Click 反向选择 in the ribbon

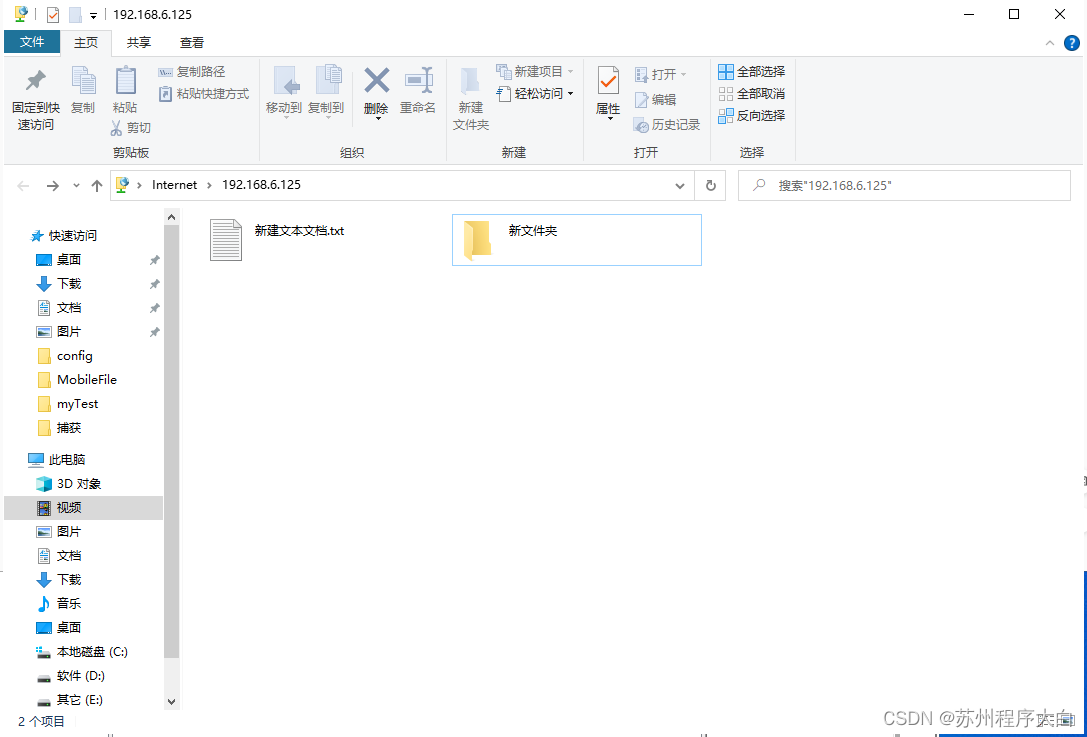[x=751, y=116]
